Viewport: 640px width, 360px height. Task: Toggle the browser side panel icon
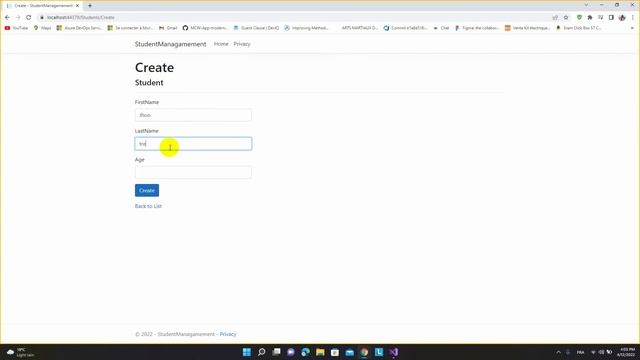611,18
